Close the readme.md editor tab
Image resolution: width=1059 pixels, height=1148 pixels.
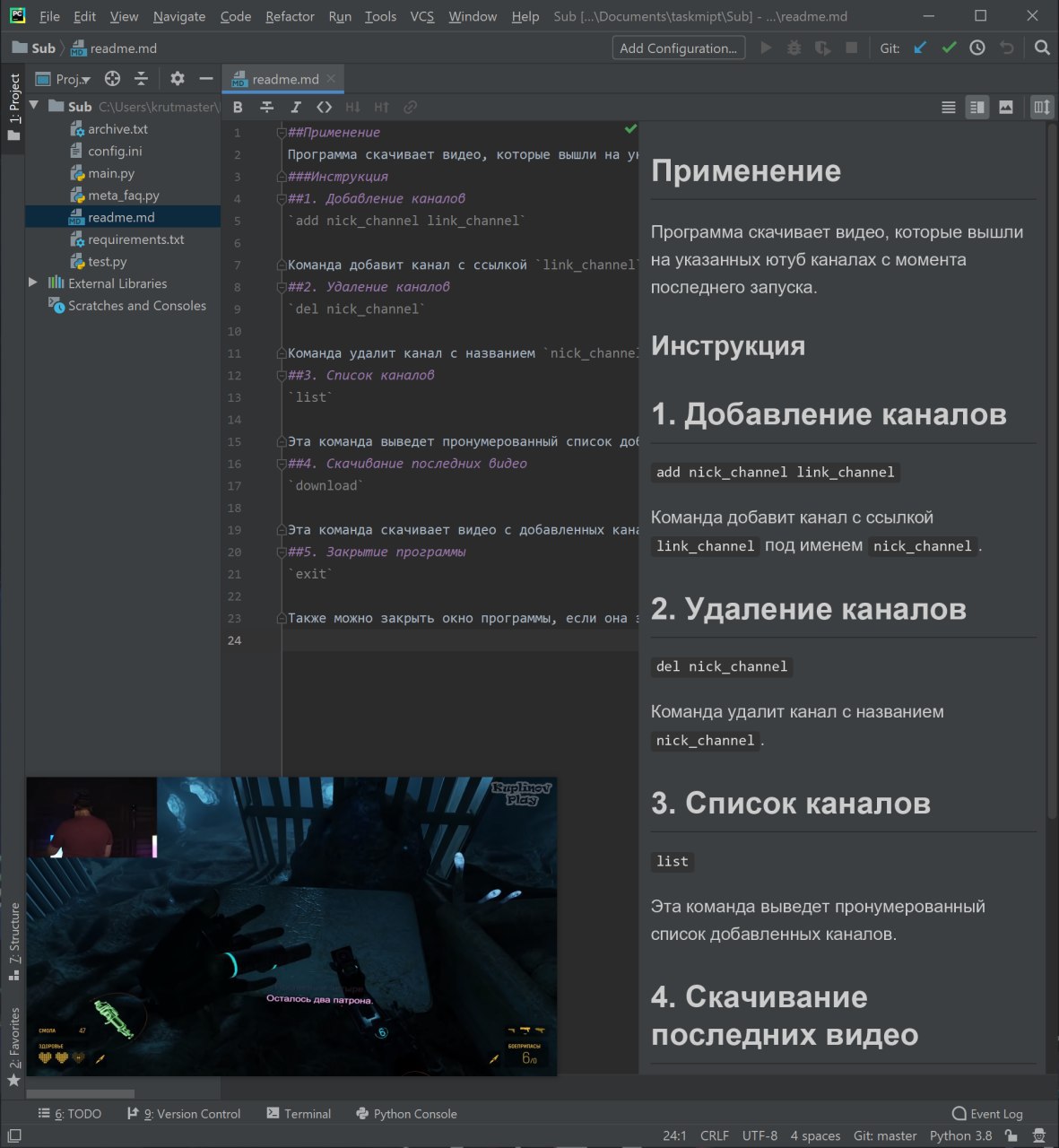pos(331,79)
